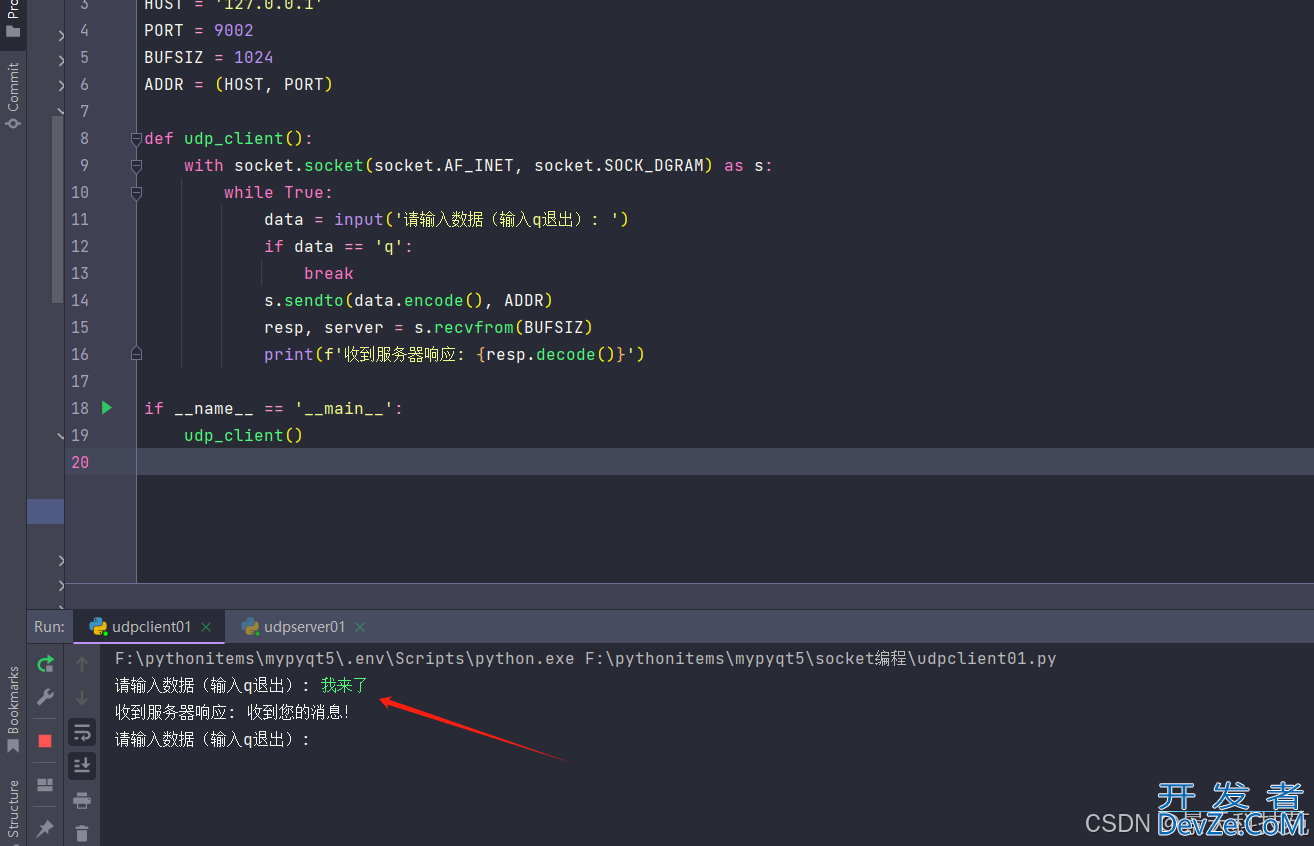Click the '收到服务器响应: 收到您的消息!' console line

click(233, 713)
